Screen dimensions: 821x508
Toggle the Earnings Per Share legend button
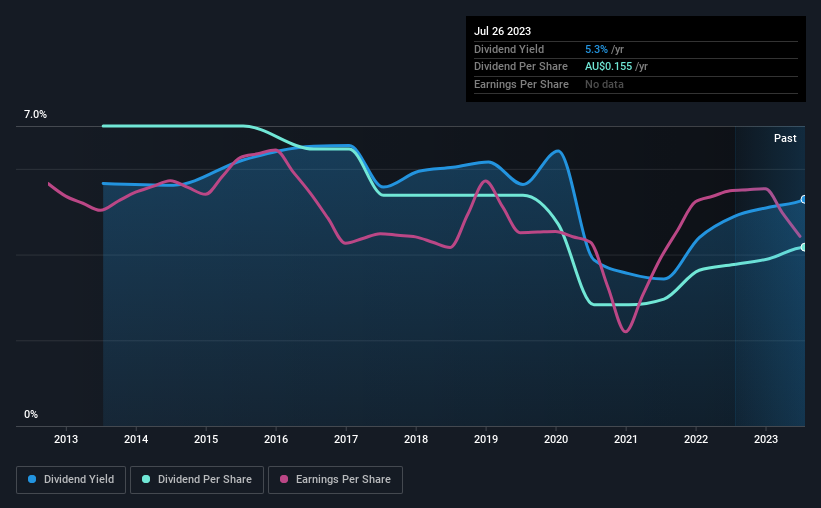335,480
